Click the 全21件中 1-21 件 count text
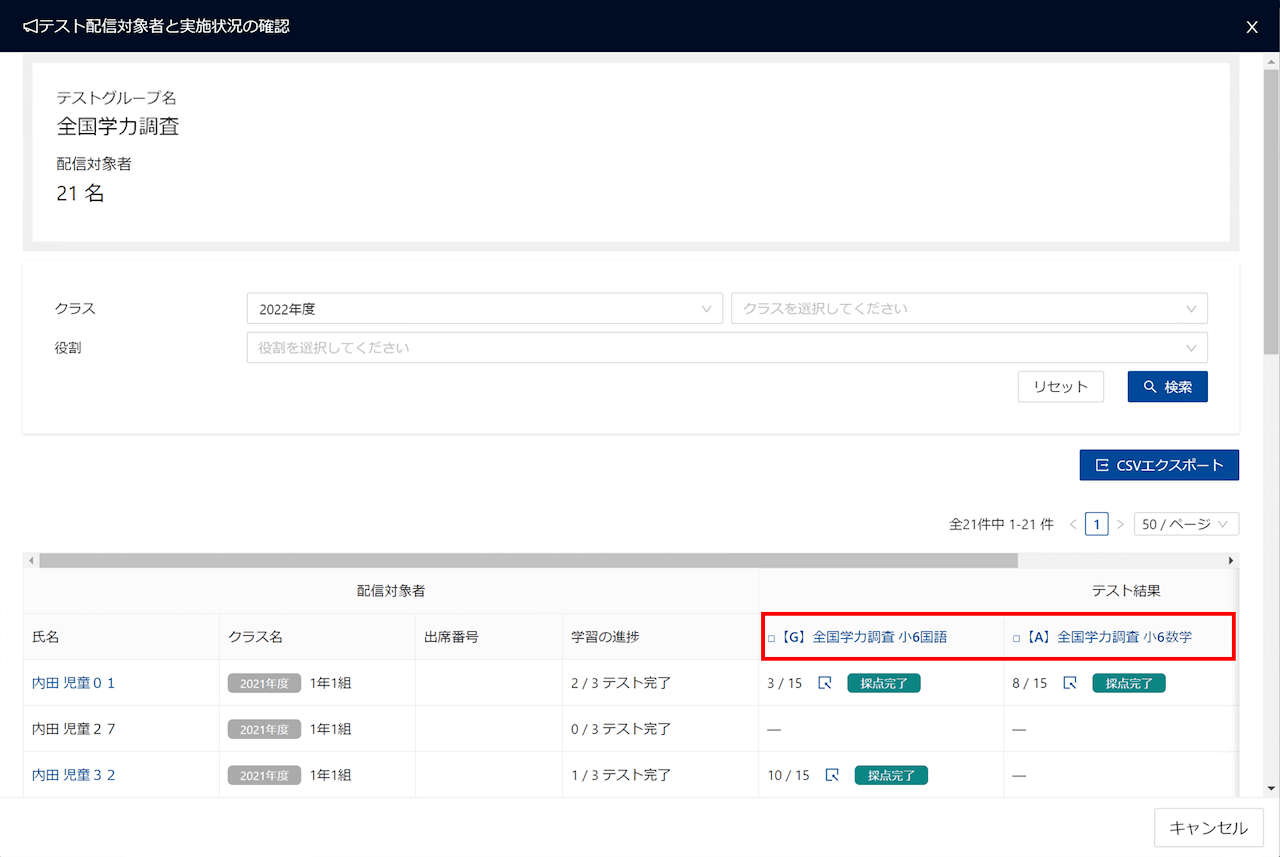1280x857 pixels. tap(1001, 524)
